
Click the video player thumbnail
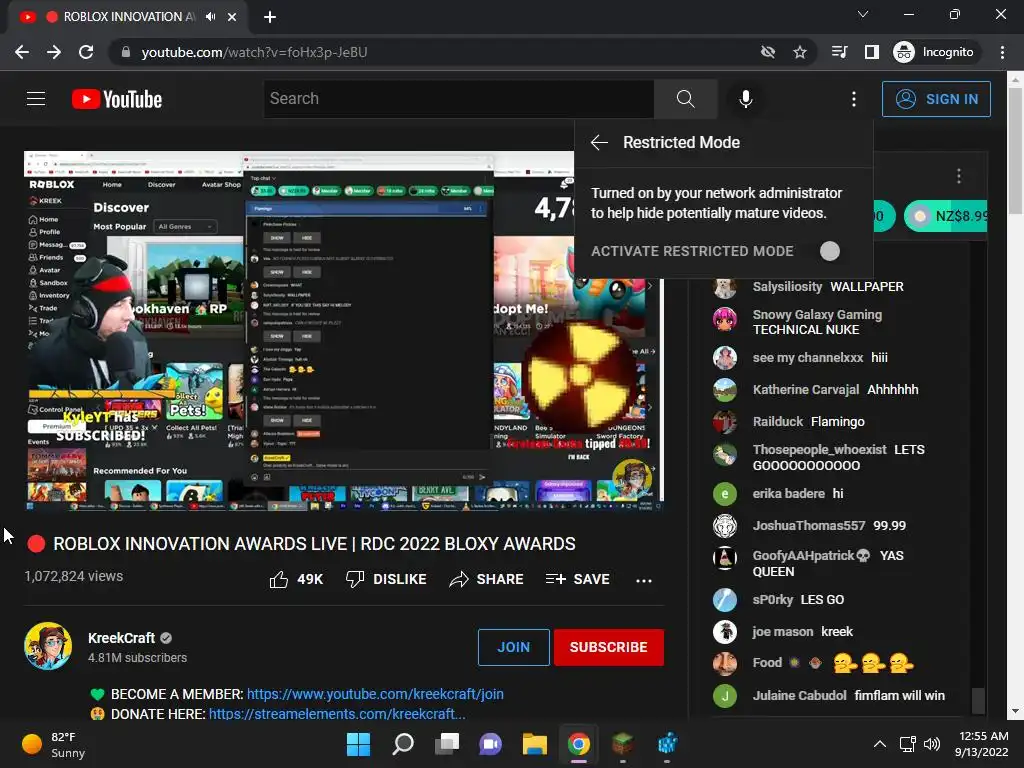click(344, 330)
